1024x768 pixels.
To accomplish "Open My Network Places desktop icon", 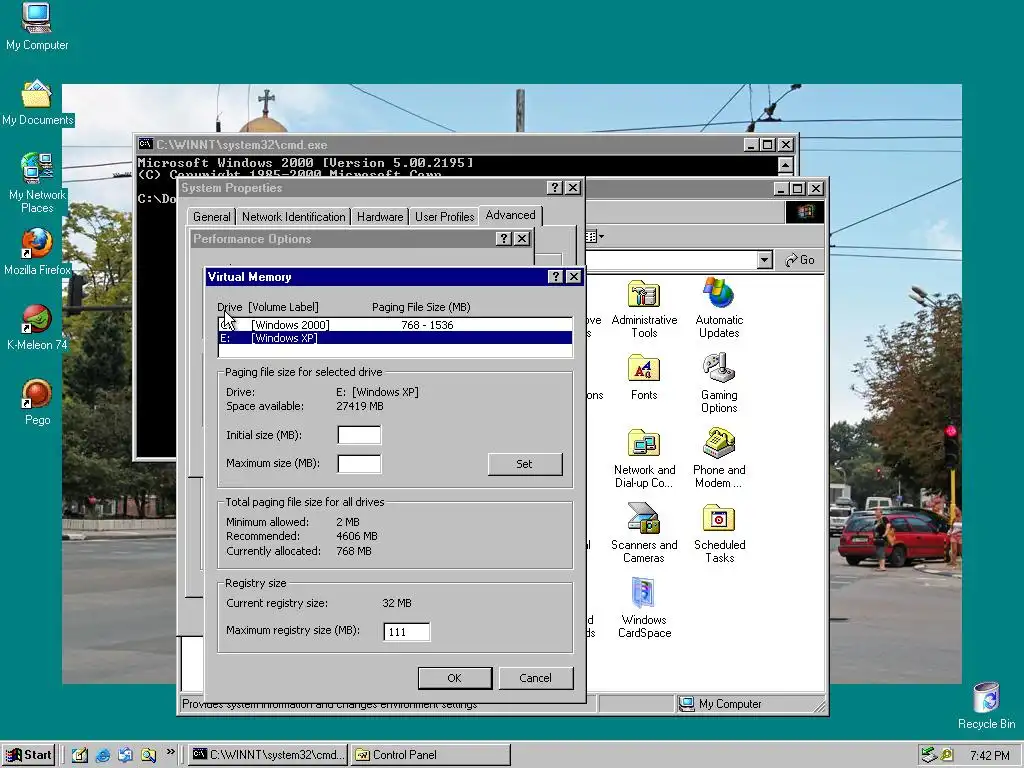I will pyautogui.click(x=37, y=183).
